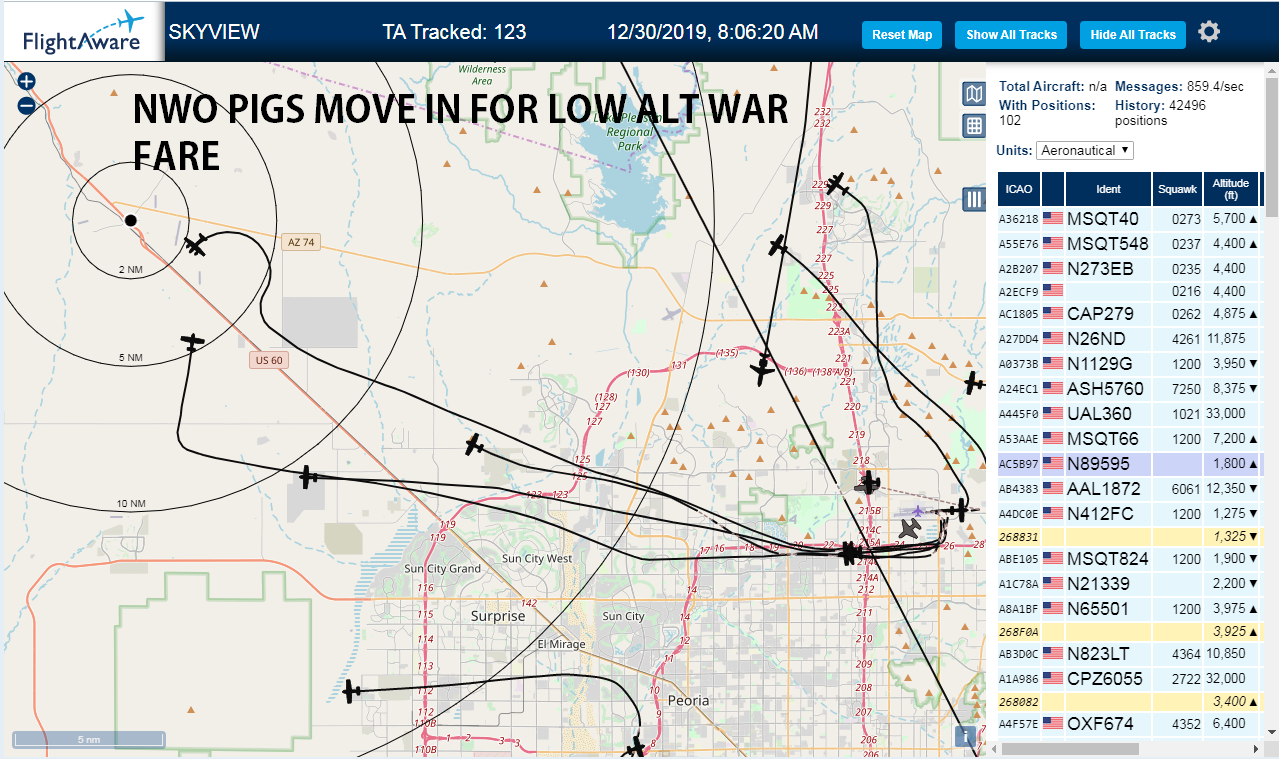Click the US flag in CAP279 row

(x=1053, y=313)
